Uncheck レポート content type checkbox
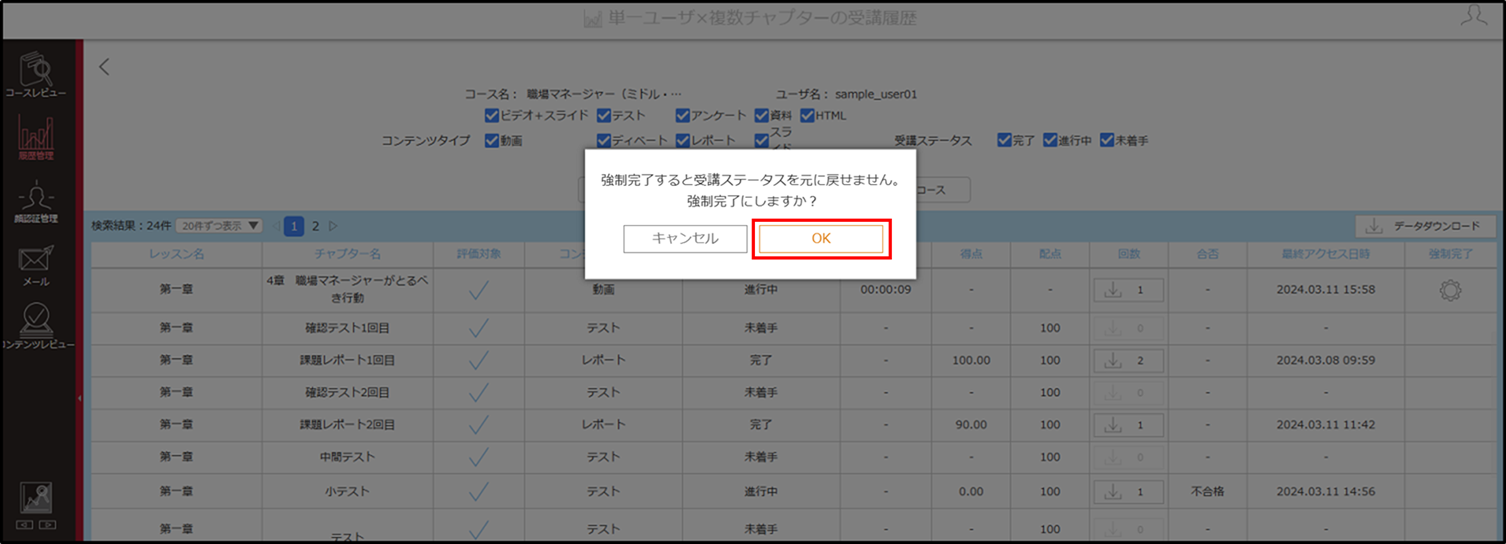1506x544 pixels. tap(682, 141)
